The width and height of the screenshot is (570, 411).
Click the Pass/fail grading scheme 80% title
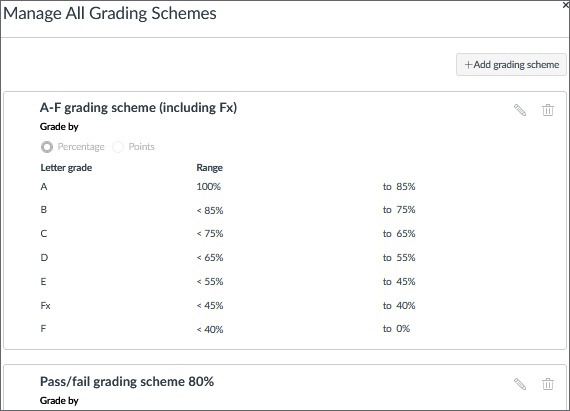[127, 382]
